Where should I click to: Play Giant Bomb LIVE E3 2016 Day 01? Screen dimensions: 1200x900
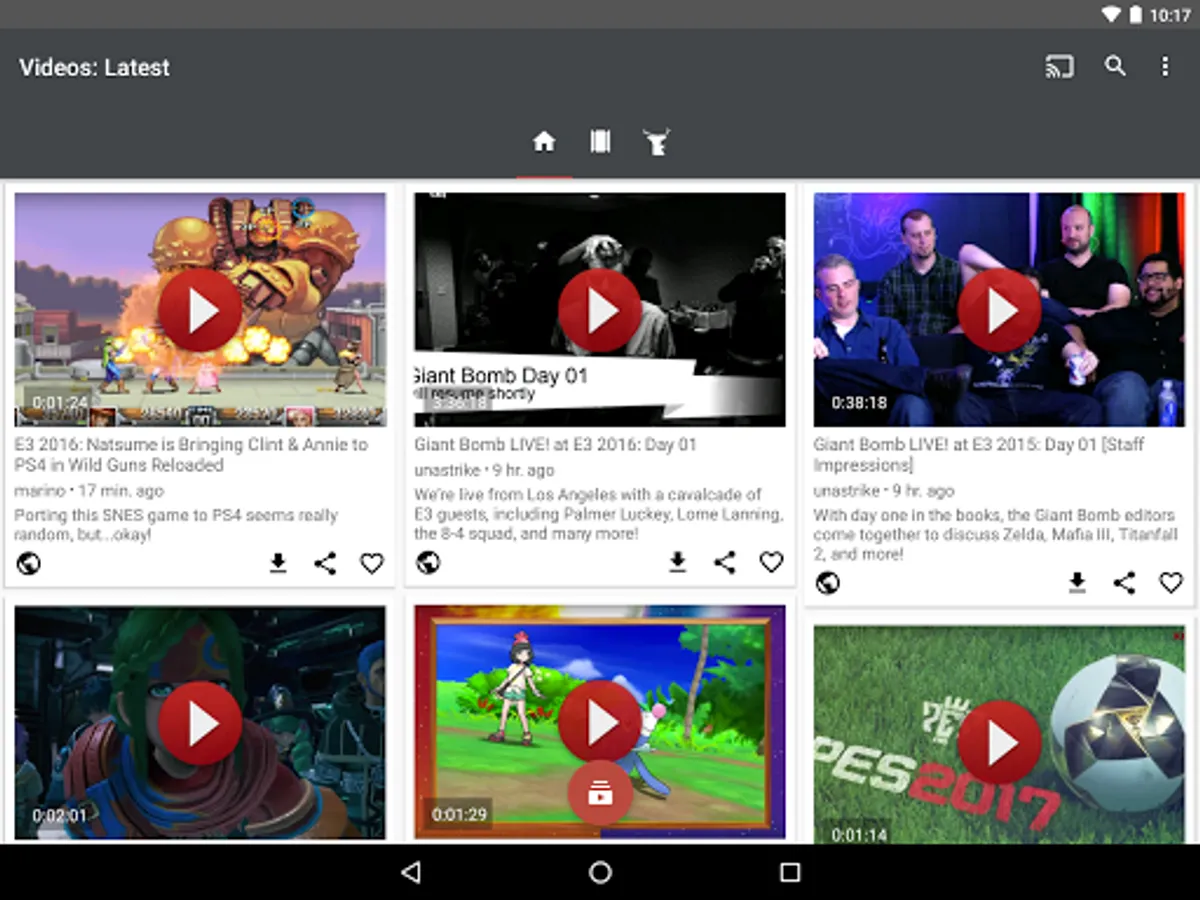(600, 310)
